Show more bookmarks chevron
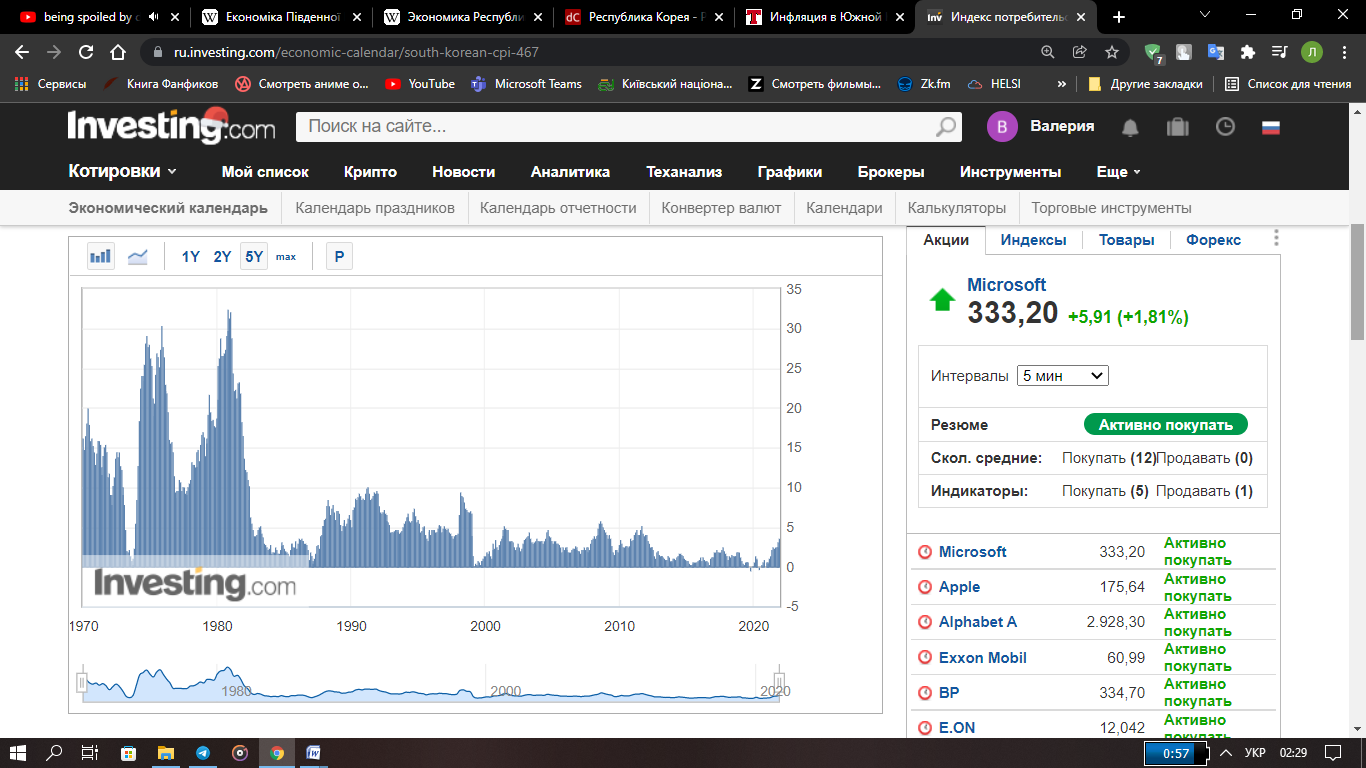Screen dimensions: 1366x768 1061,84
